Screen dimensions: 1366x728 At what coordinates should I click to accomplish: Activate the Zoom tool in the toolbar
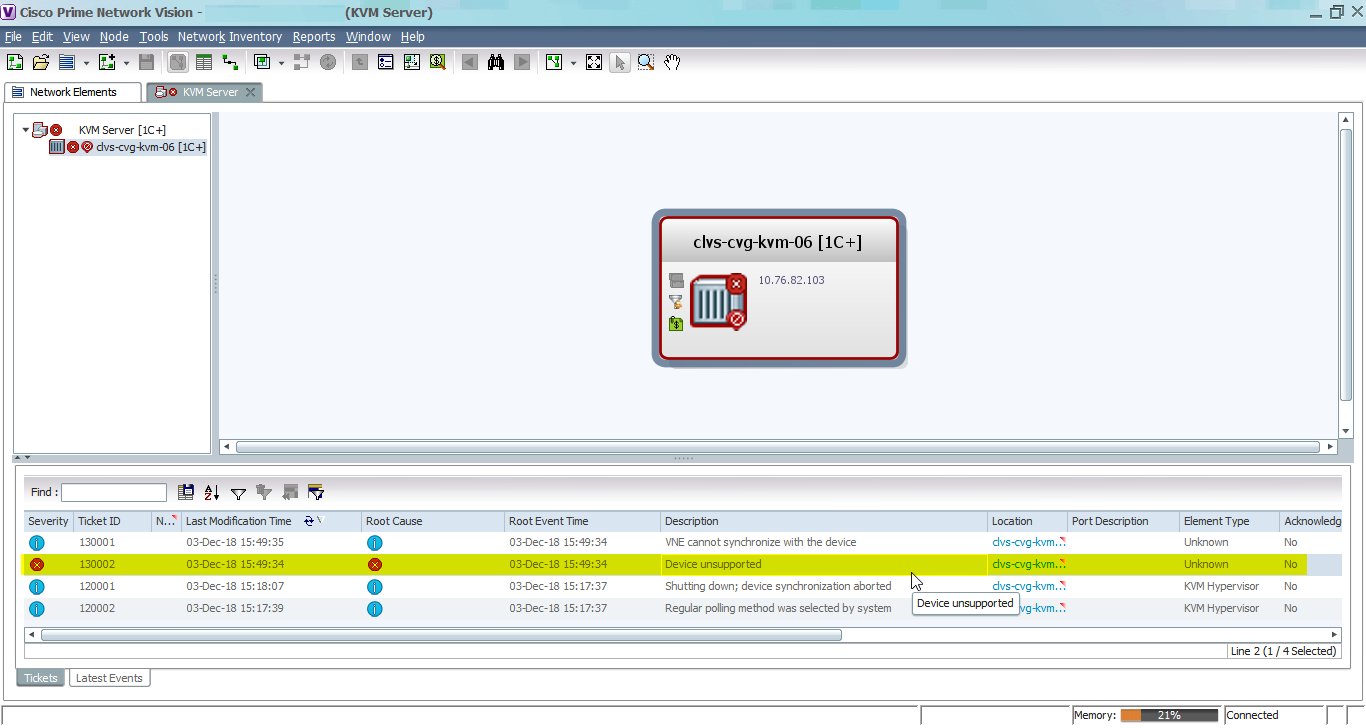[645, 61]
